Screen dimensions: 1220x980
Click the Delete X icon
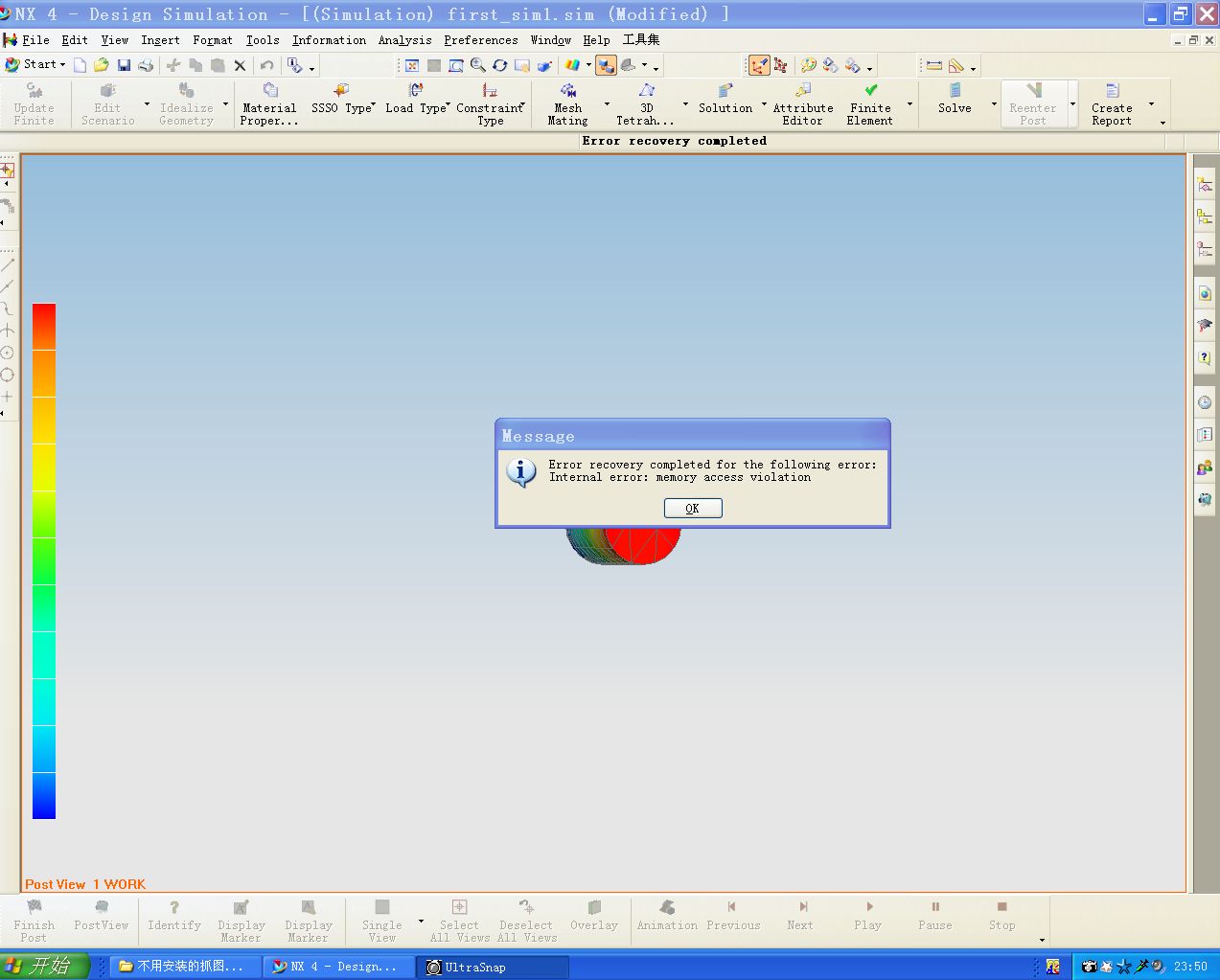[240, 65]
